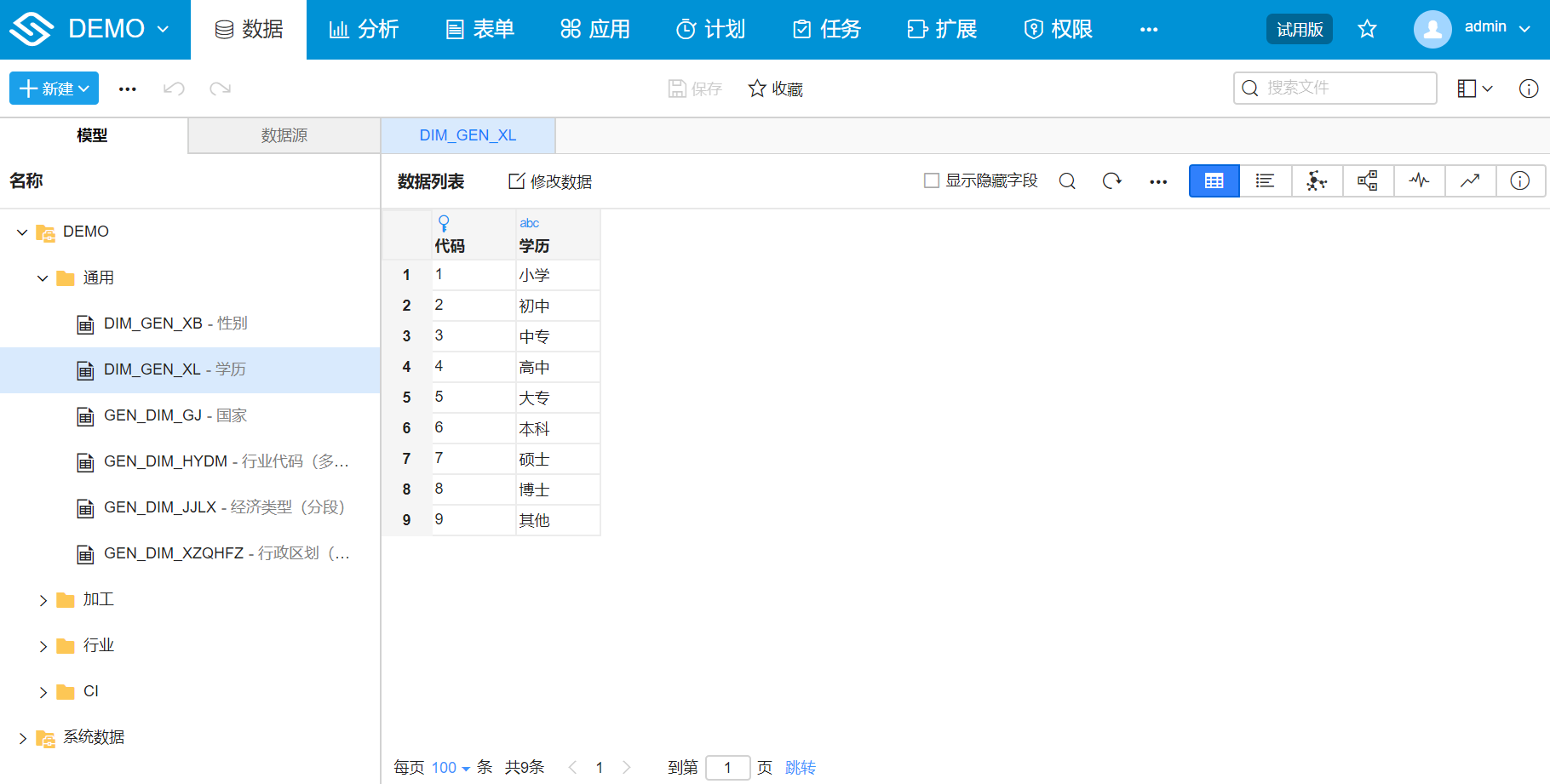Switch to the 数据源 tab
Image resolution: width=1550 pixels, height=784 pixels.
[x=284, y=134]
